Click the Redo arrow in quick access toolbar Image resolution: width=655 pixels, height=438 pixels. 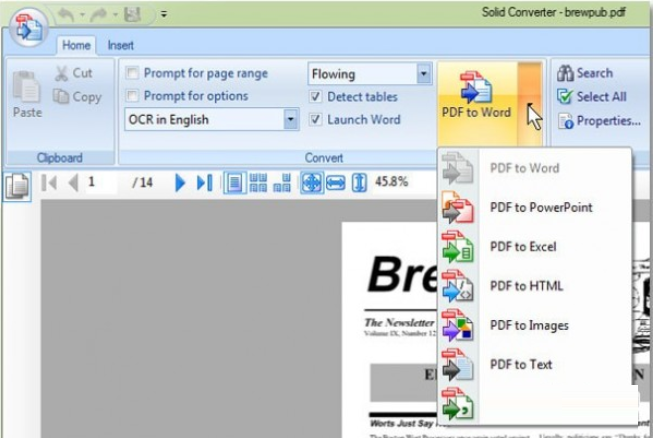click(x=99, y=15)
